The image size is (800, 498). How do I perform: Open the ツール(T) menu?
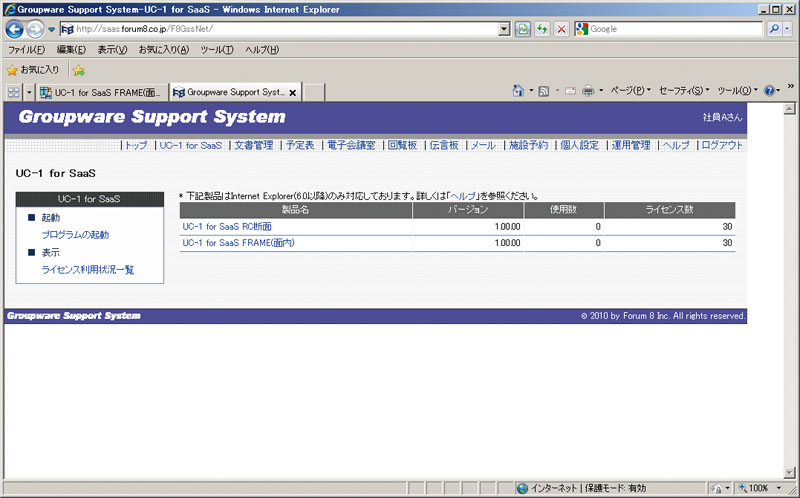(217, 49)
